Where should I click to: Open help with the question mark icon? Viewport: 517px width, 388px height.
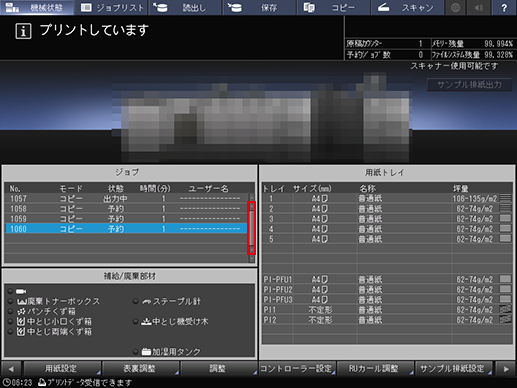click(504, 7)
